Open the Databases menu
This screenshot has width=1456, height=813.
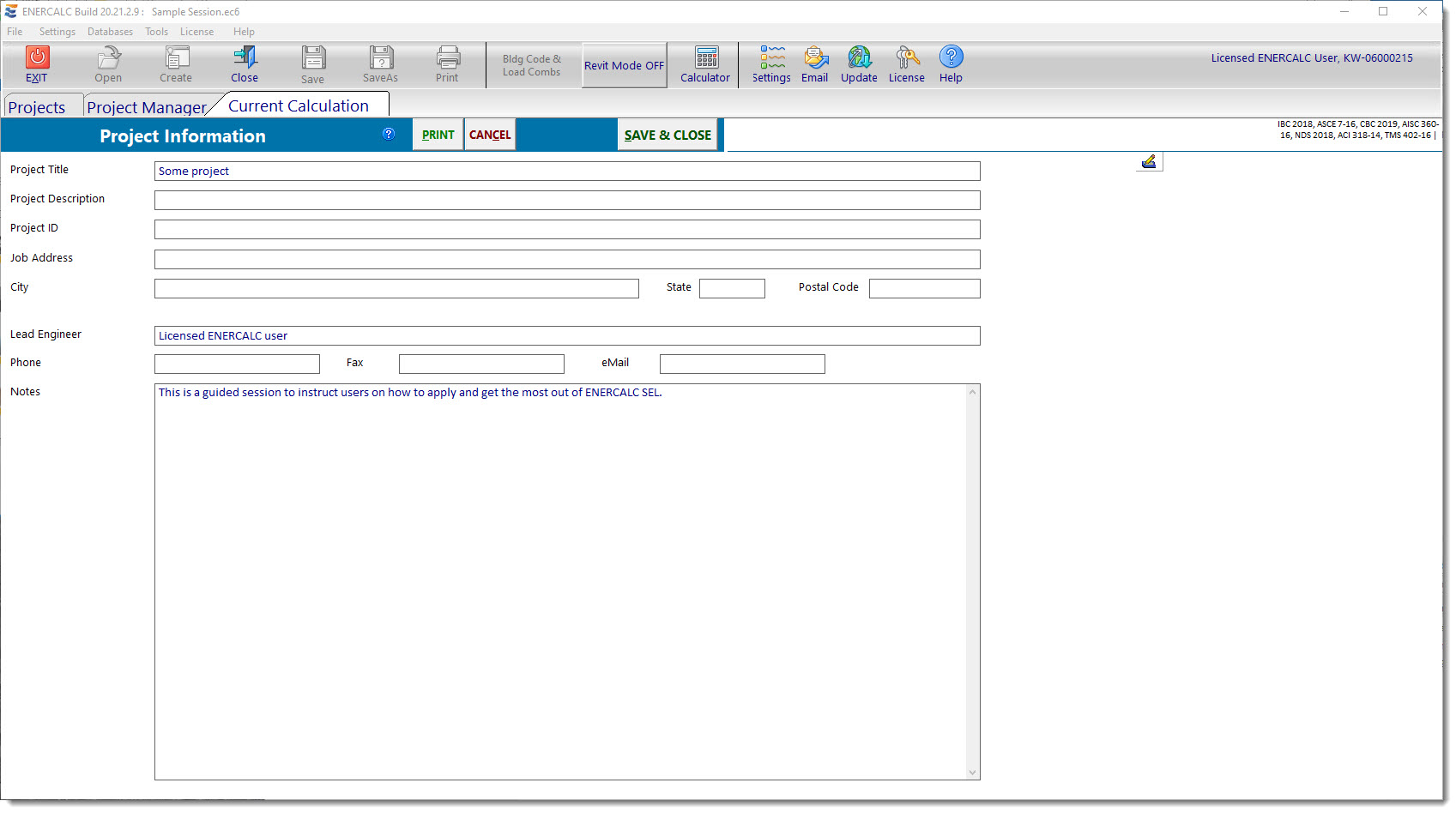pos(110,32)
